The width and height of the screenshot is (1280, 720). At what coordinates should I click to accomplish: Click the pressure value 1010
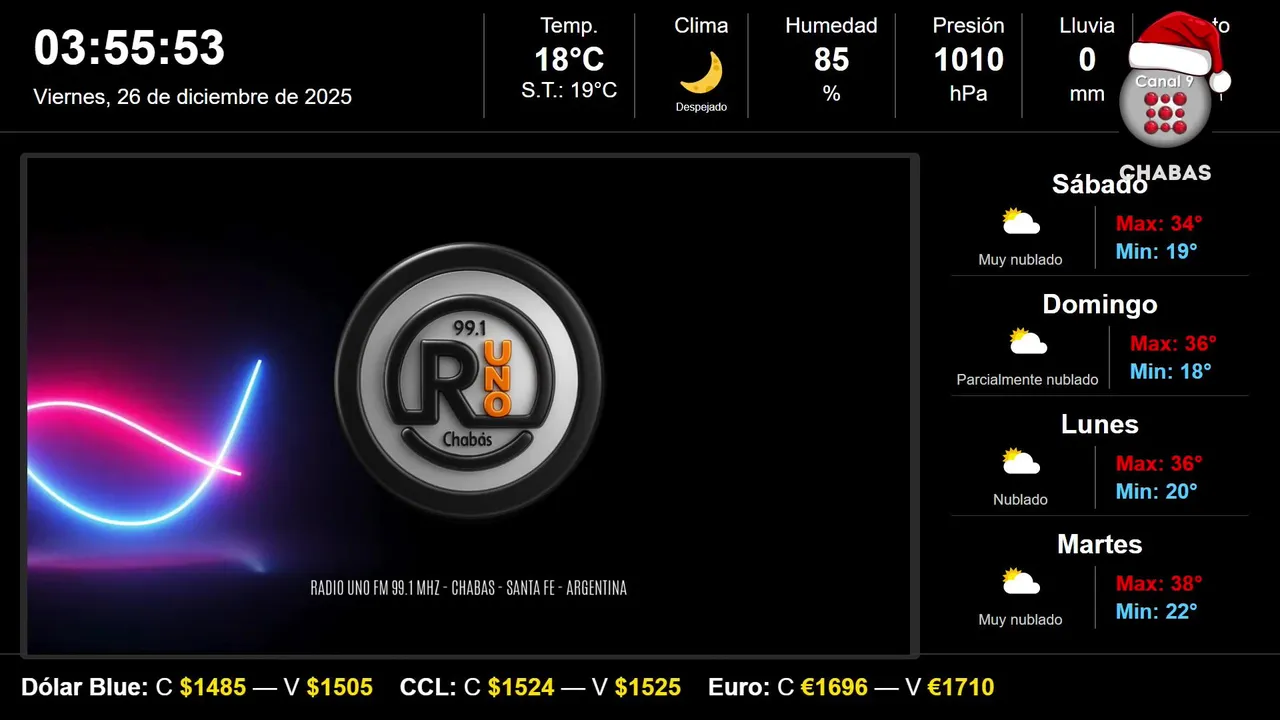968,60
